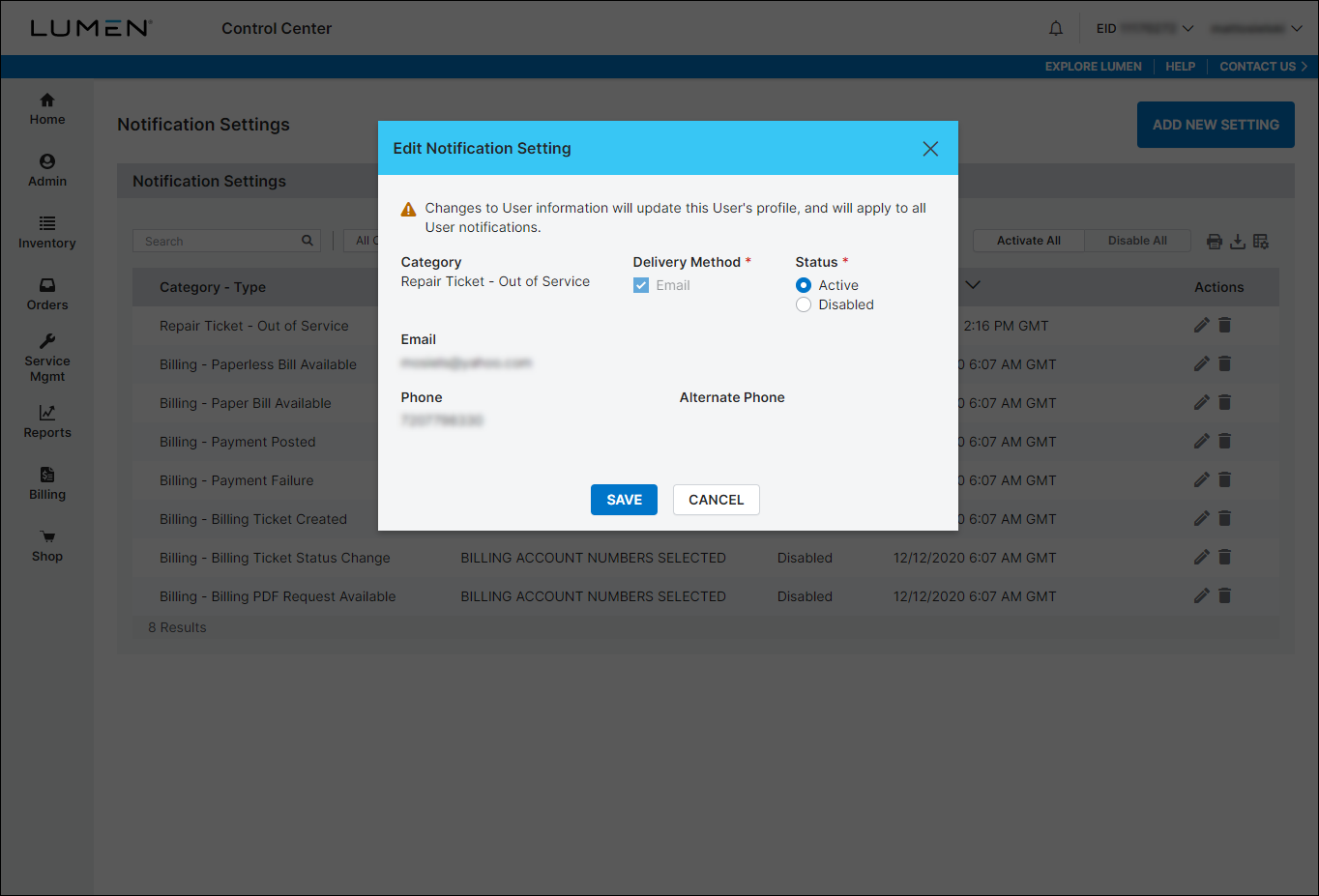This screenshot has height=896, width=1319.
Task: Open the All categories filter dropdown
Action: (x=361, y=241)
